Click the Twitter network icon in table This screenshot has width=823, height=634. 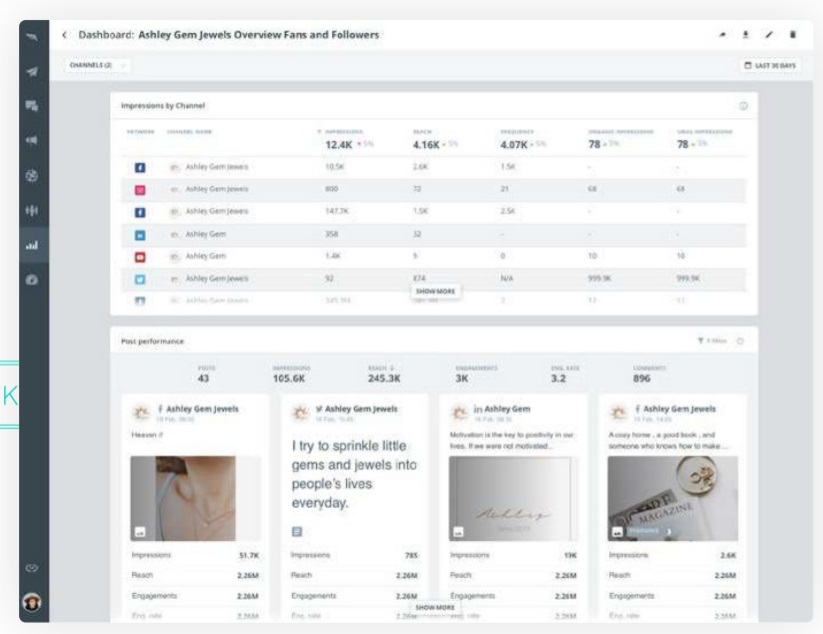coord(140,279)
